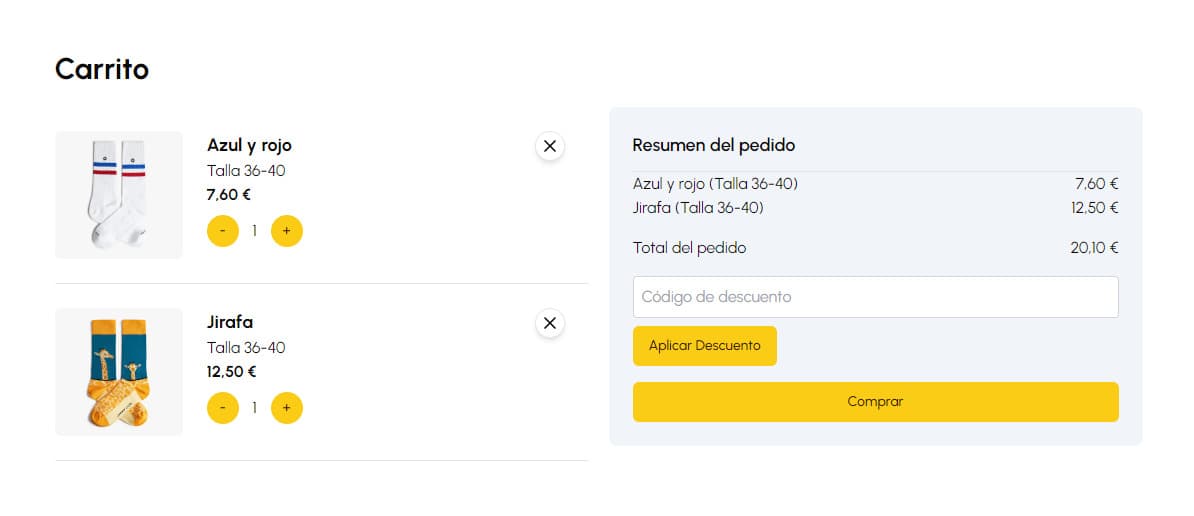Decrease quantity of Jirafa socks
Screen dimensions: 1194x516
(x=222, y=408)
